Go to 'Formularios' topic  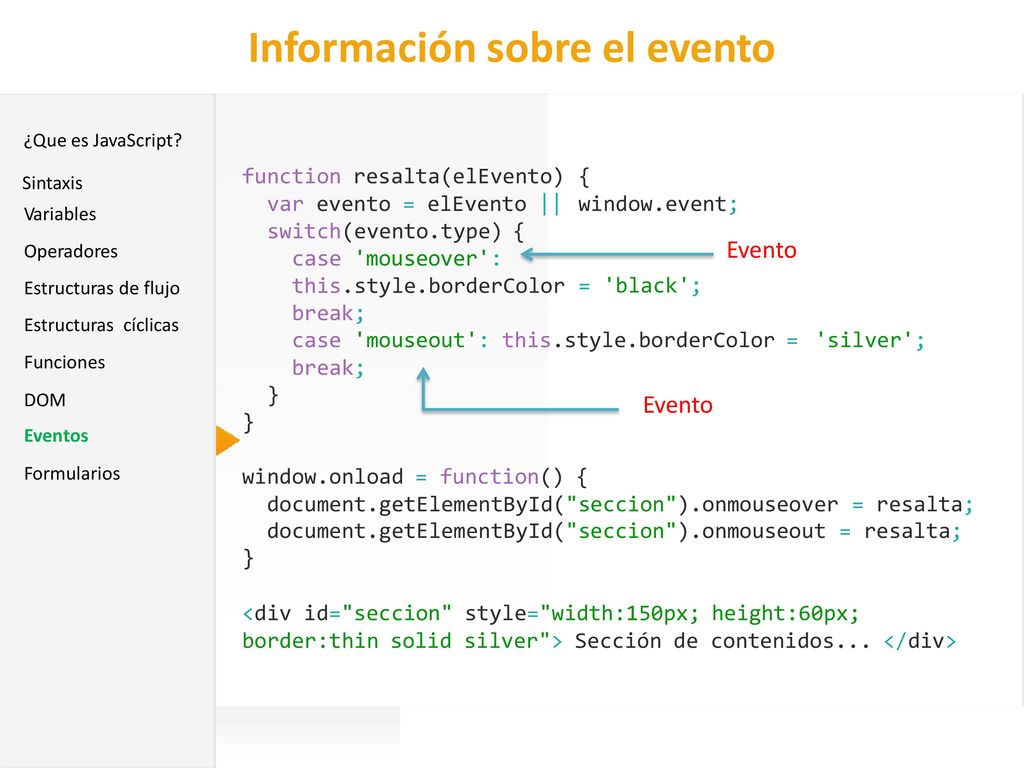tap(72, 473)
